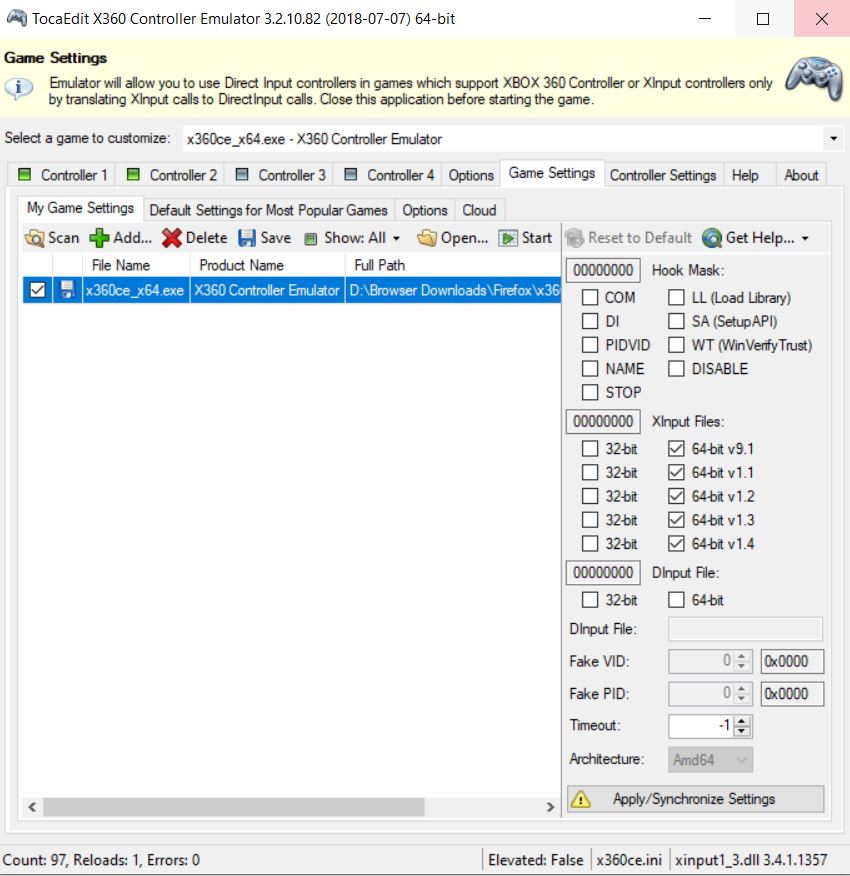
Task: Click the scroll right arrow of game list
Action: (x=550, y=807)
